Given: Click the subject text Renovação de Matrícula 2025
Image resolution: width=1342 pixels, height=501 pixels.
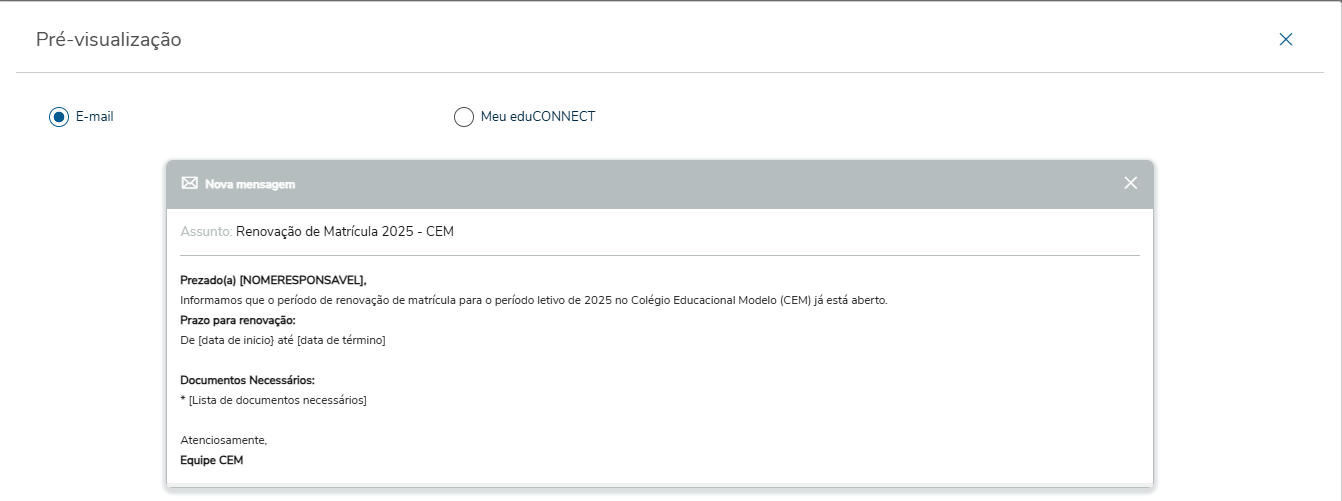Looking at the screenshot, I should tap(345, 232).
